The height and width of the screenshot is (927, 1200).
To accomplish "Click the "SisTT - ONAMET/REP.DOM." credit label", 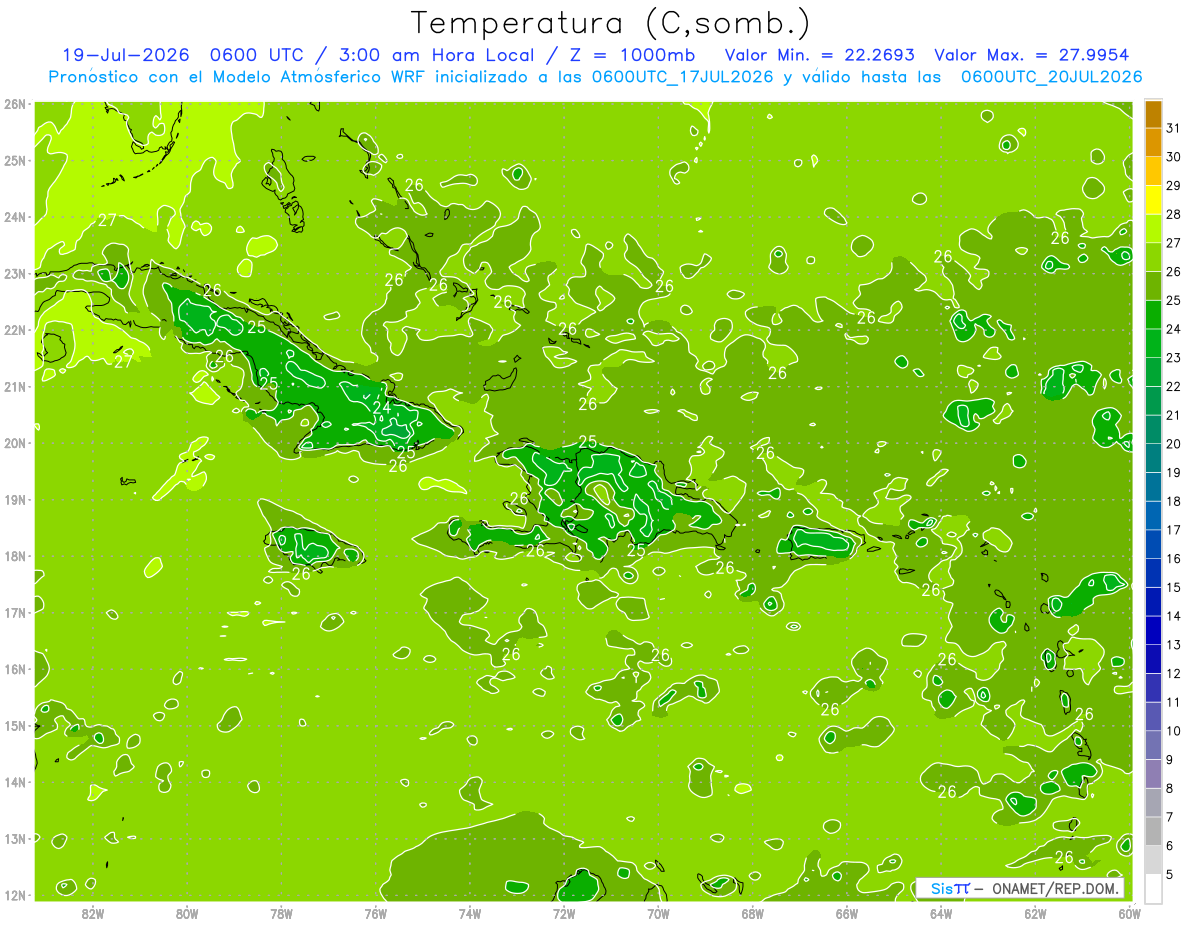I will [x=1020, y=888].
